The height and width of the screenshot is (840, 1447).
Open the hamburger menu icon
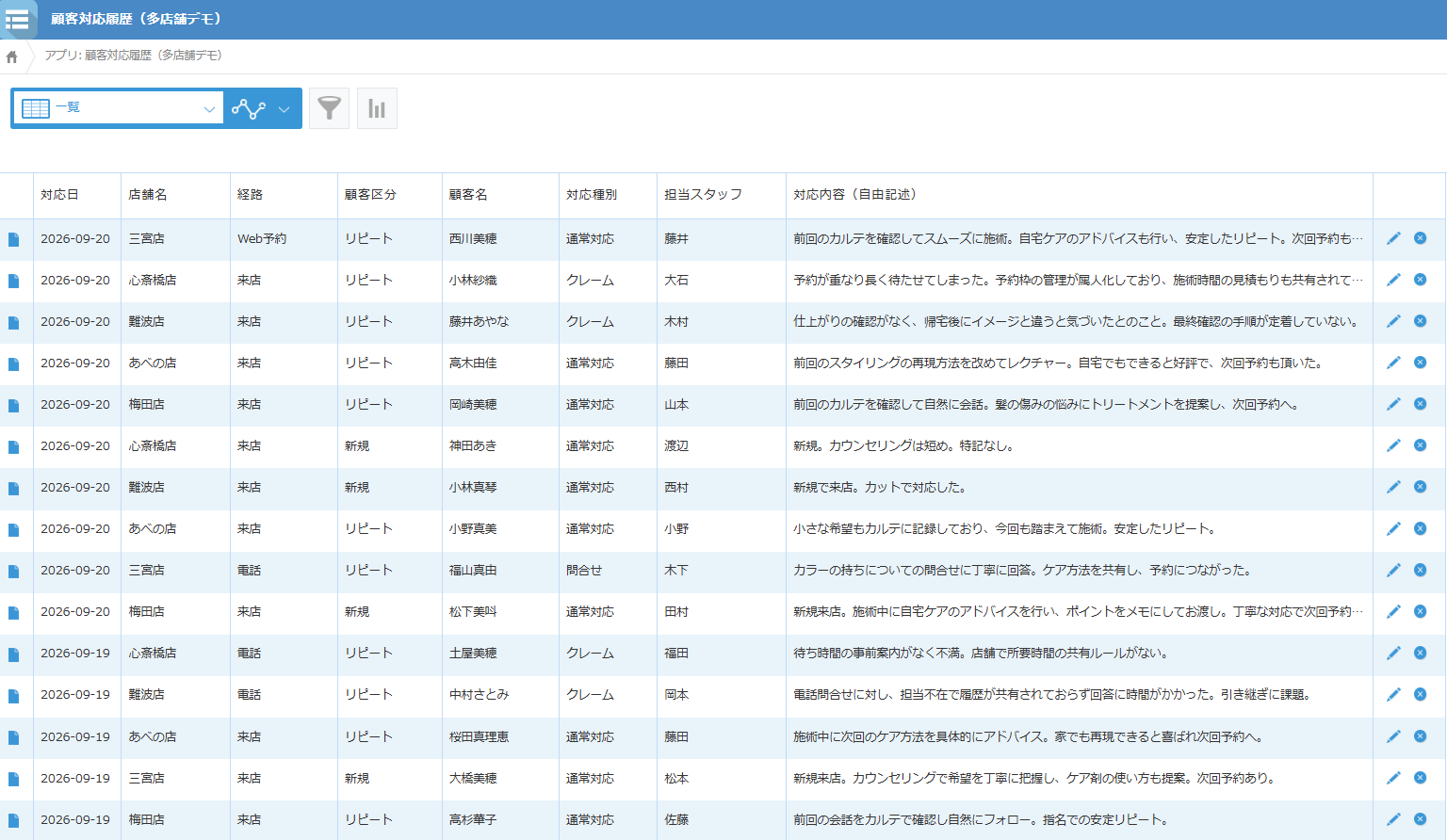[x=17, y=19]
